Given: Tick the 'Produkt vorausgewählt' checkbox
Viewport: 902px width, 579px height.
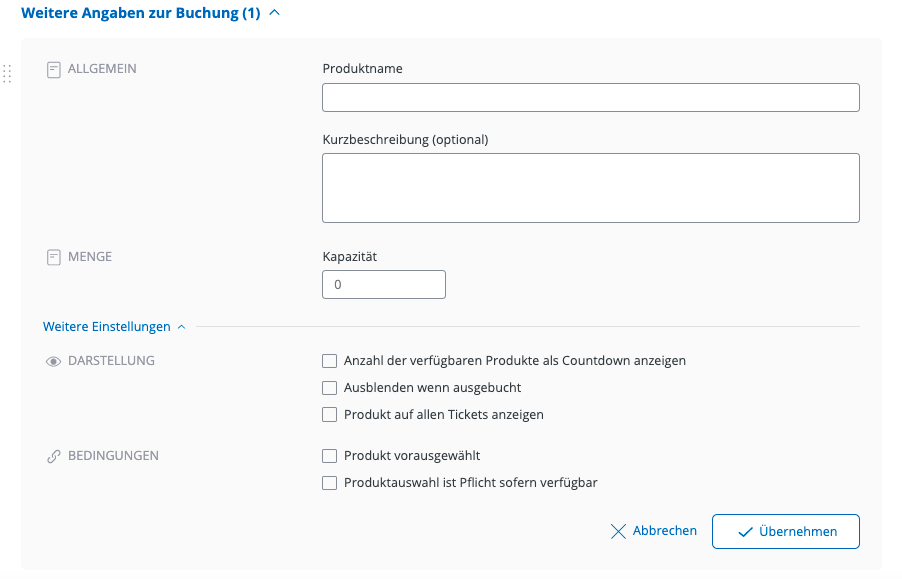Looking at the screenshot, I should [x=329, y=456].
